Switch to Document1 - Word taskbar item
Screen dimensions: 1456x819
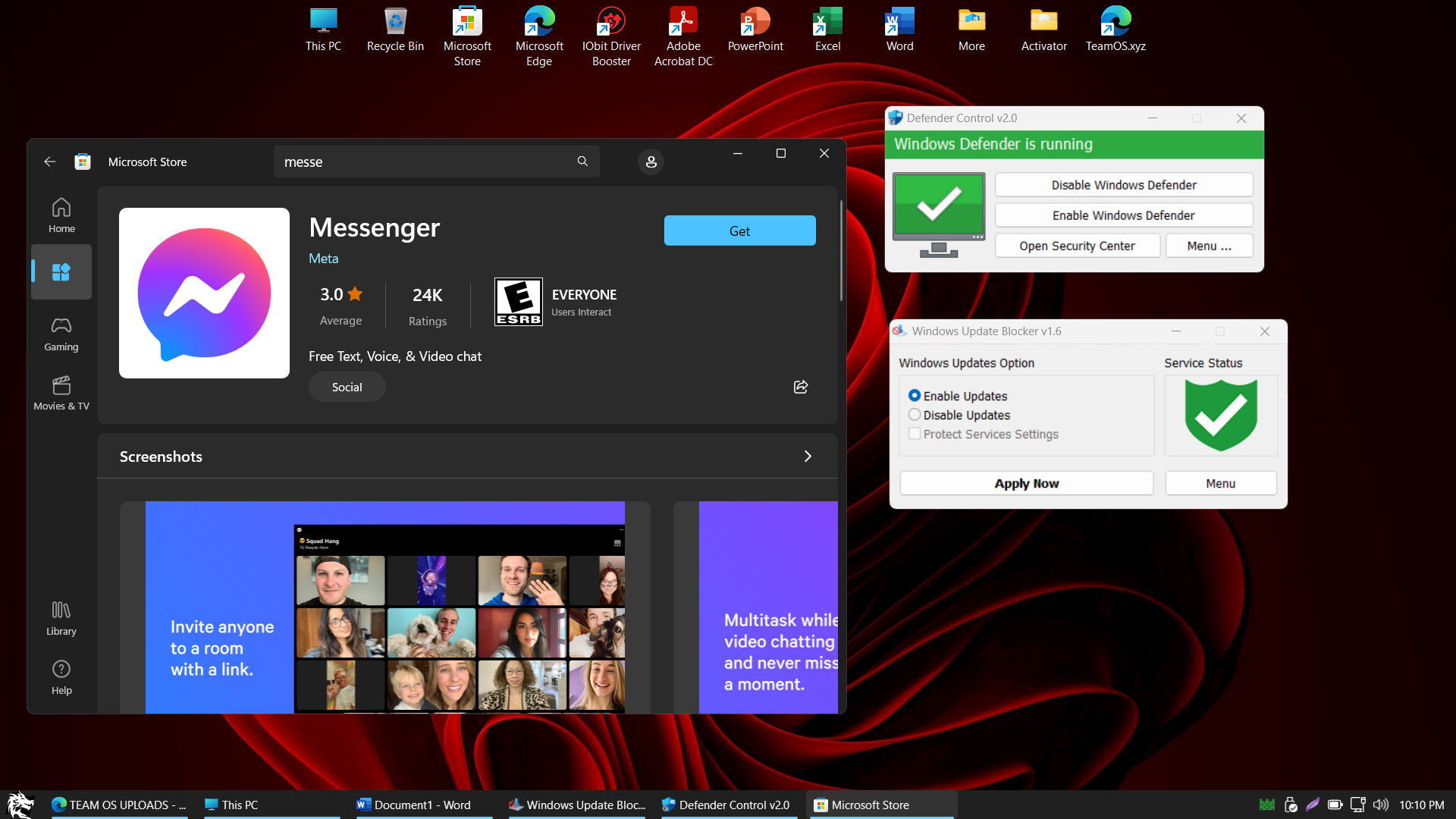(422, 805)
